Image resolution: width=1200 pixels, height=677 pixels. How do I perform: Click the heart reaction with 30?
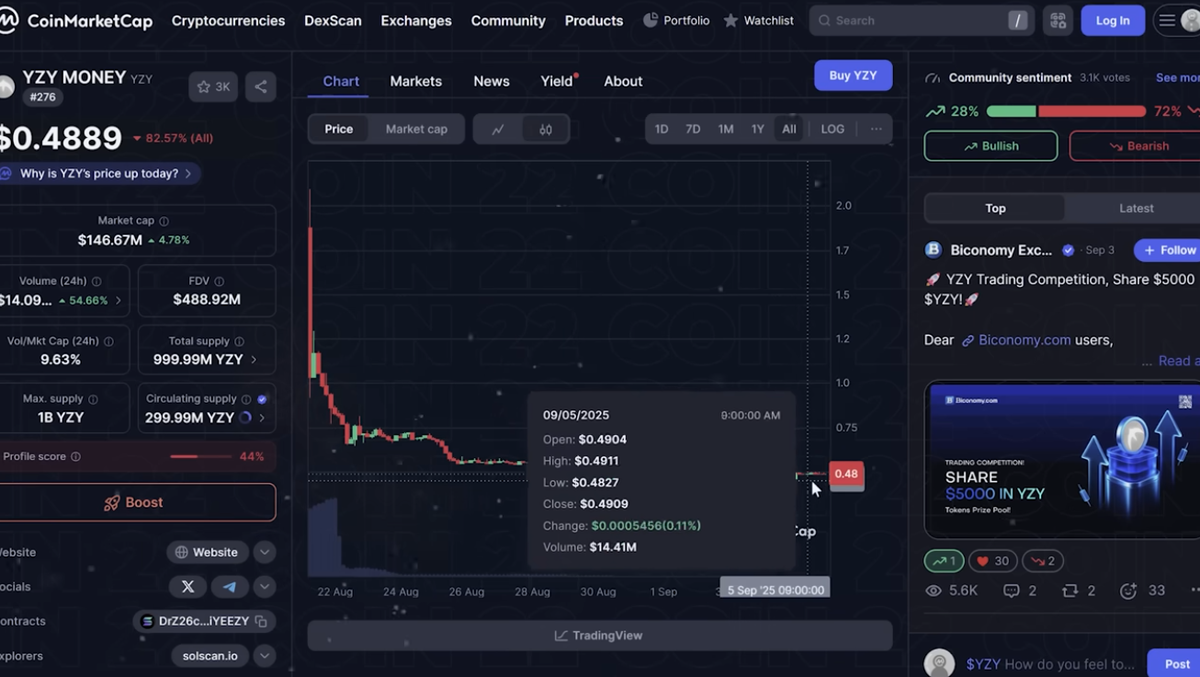[x=992, y=561]
